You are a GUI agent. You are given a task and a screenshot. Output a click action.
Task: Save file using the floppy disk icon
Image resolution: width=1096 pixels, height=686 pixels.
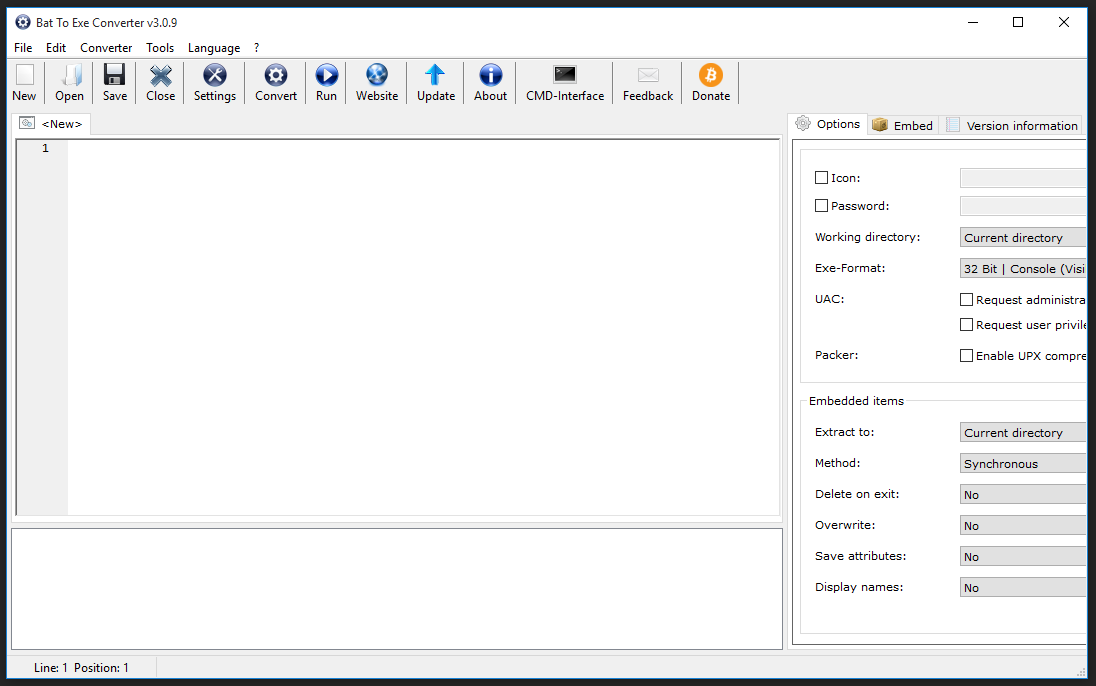115,76
